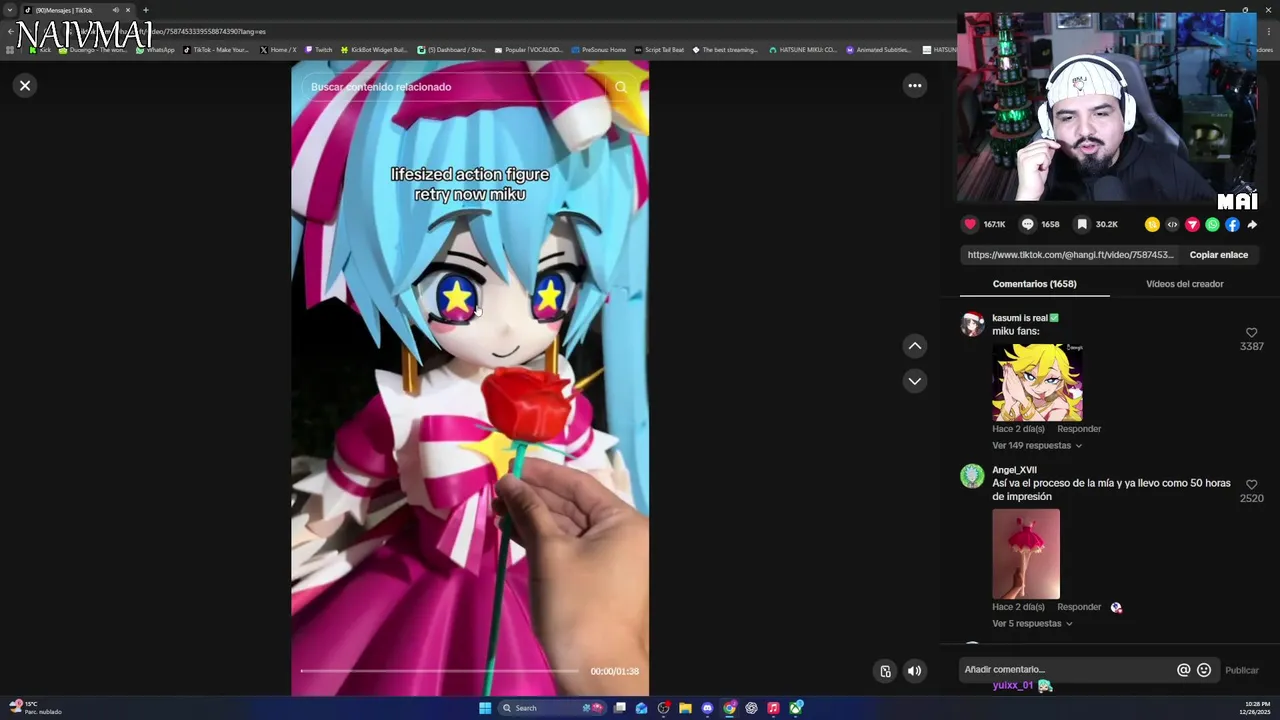Reply to Angel_XVII's comment
The width and height of the screenshot is (1280, 720).
(1079, 607)
